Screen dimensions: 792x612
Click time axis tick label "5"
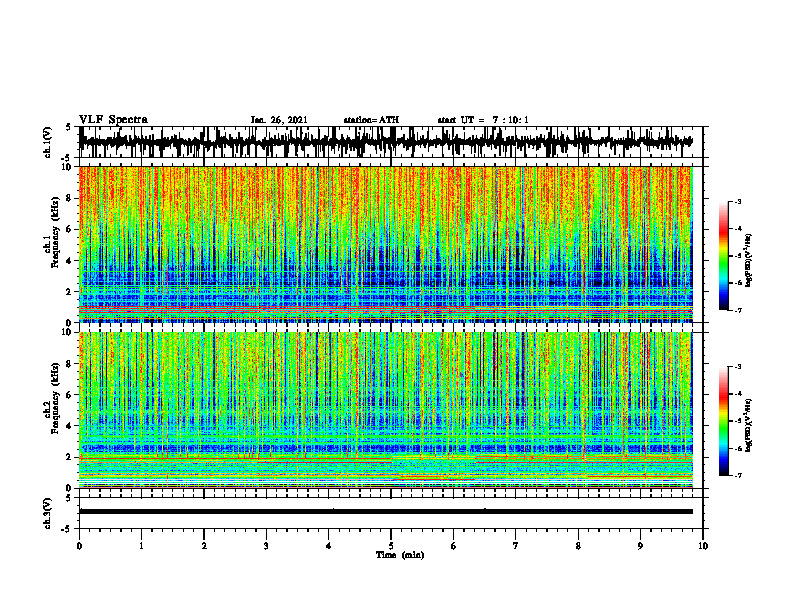(x=391, y=546)
